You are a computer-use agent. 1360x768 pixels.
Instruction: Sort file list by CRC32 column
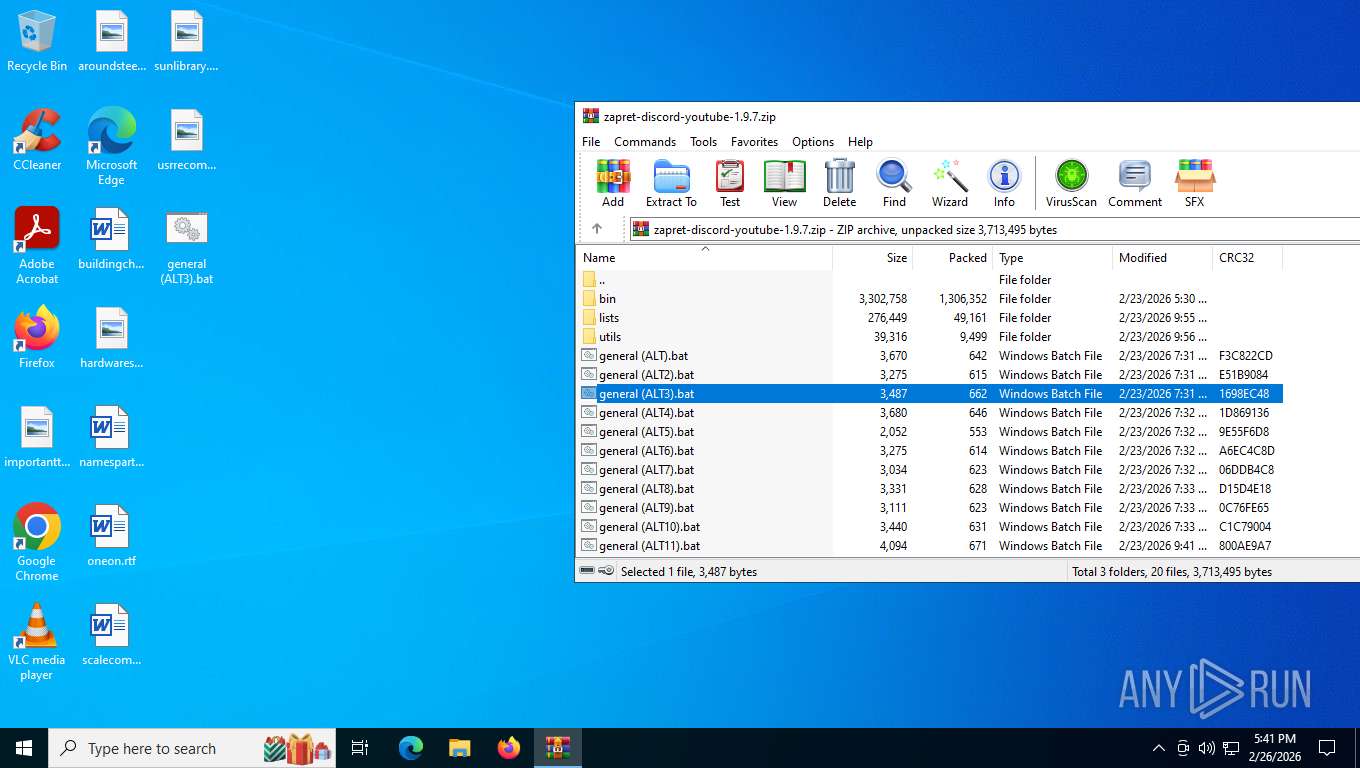click(1247, 258)
